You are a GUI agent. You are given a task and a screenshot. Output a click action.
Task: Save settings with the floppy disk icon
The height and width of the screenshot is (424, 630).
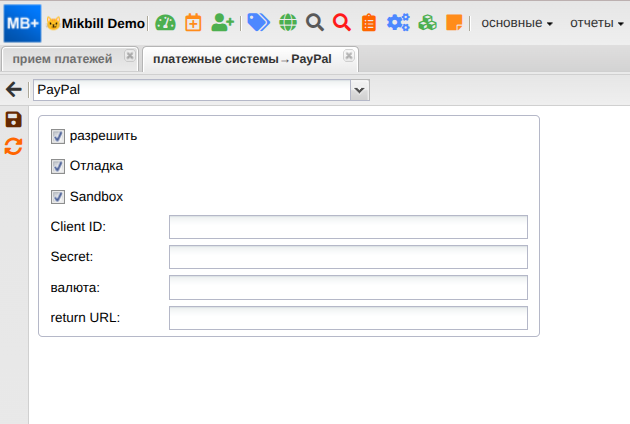tap(13, 120)
